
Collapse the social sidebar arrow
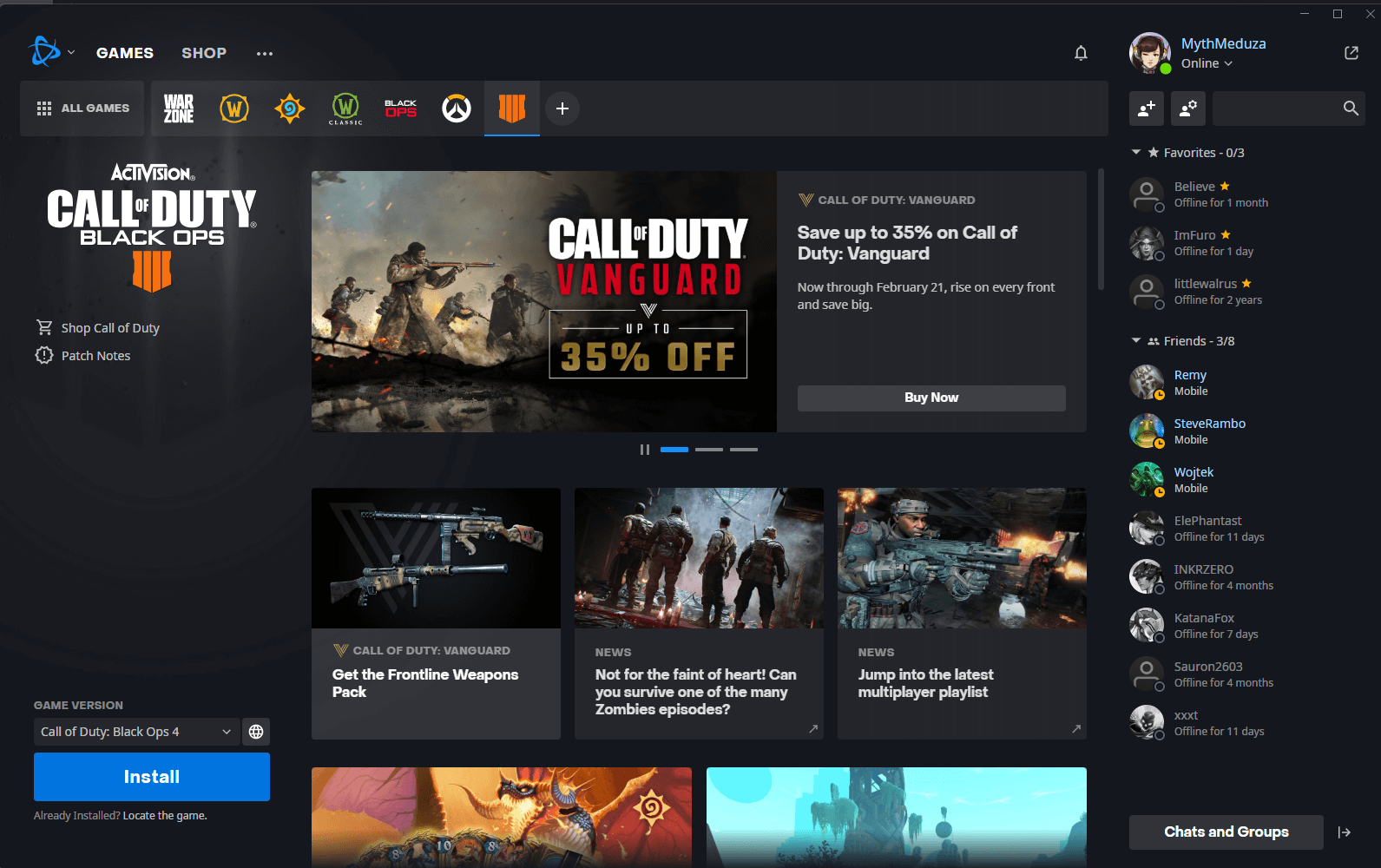[x=1345, y=832]
